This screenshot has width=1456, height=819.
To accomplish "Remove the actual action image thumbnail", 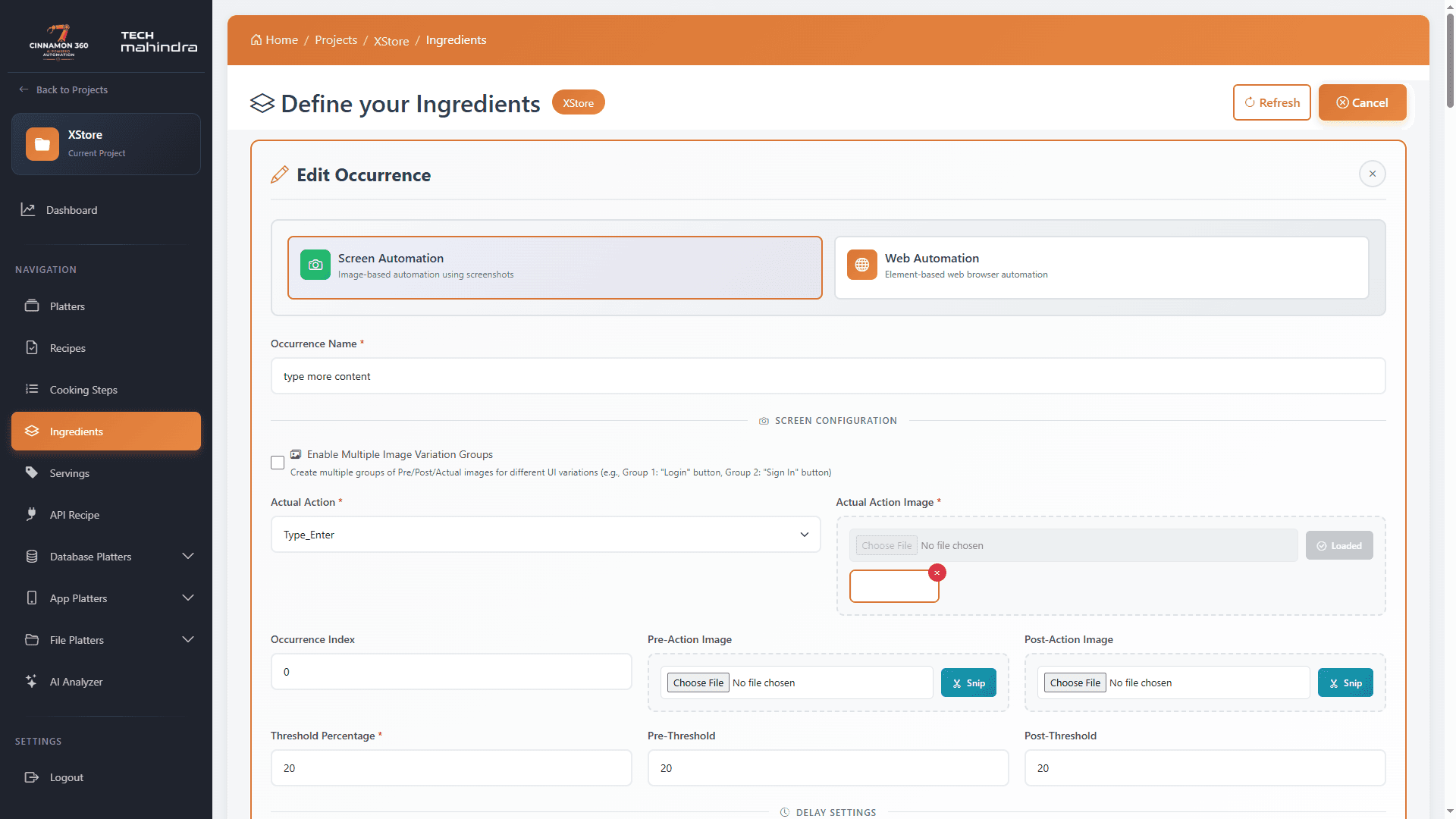I will [x=937, y=573].
